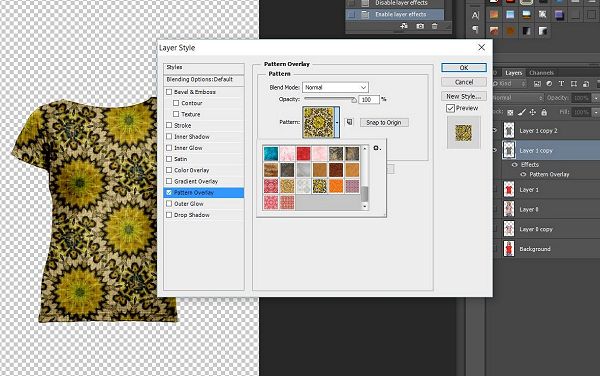Click the Snap to Origin button
The image size is (600, 376).
click(x=384, y=122)
